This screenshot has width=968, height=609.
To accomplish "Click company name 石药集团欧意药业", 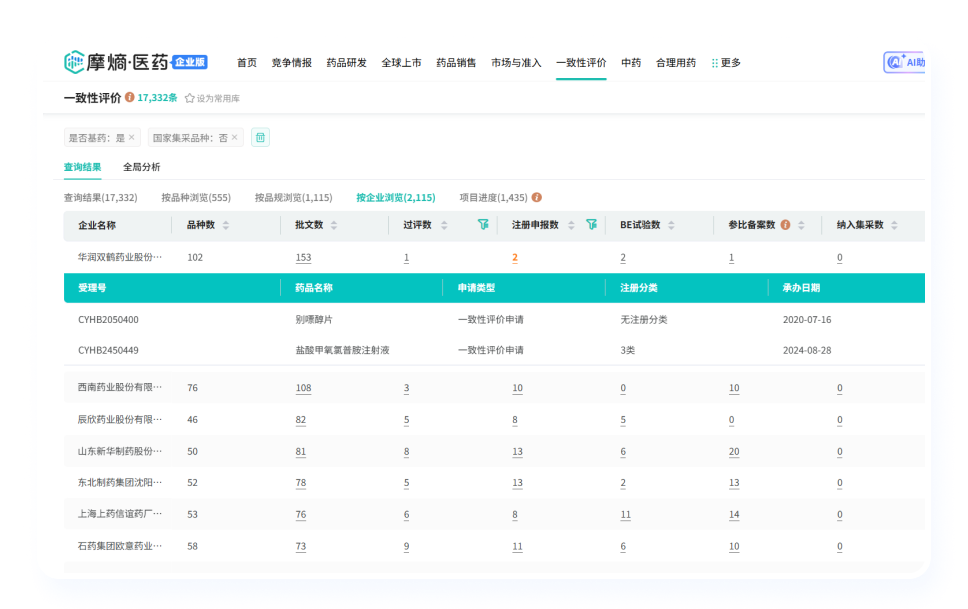I will click(x=120, y=546).
